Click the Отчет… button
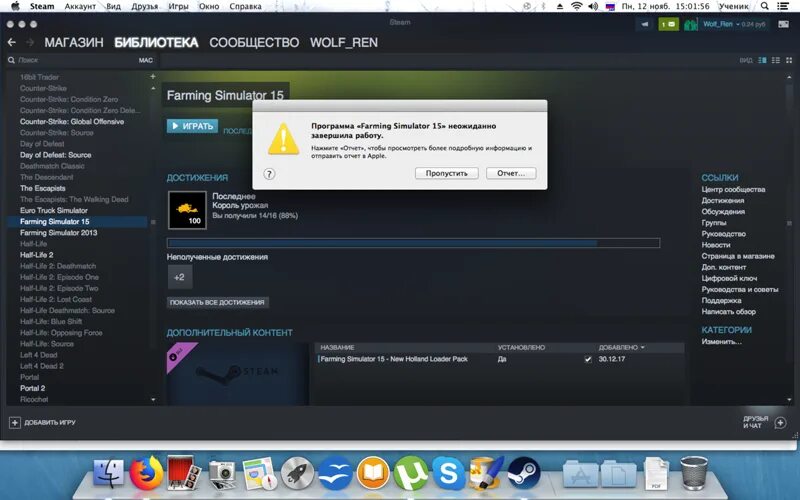This screenshot has height=500, width=800. (x=511, y=173)
